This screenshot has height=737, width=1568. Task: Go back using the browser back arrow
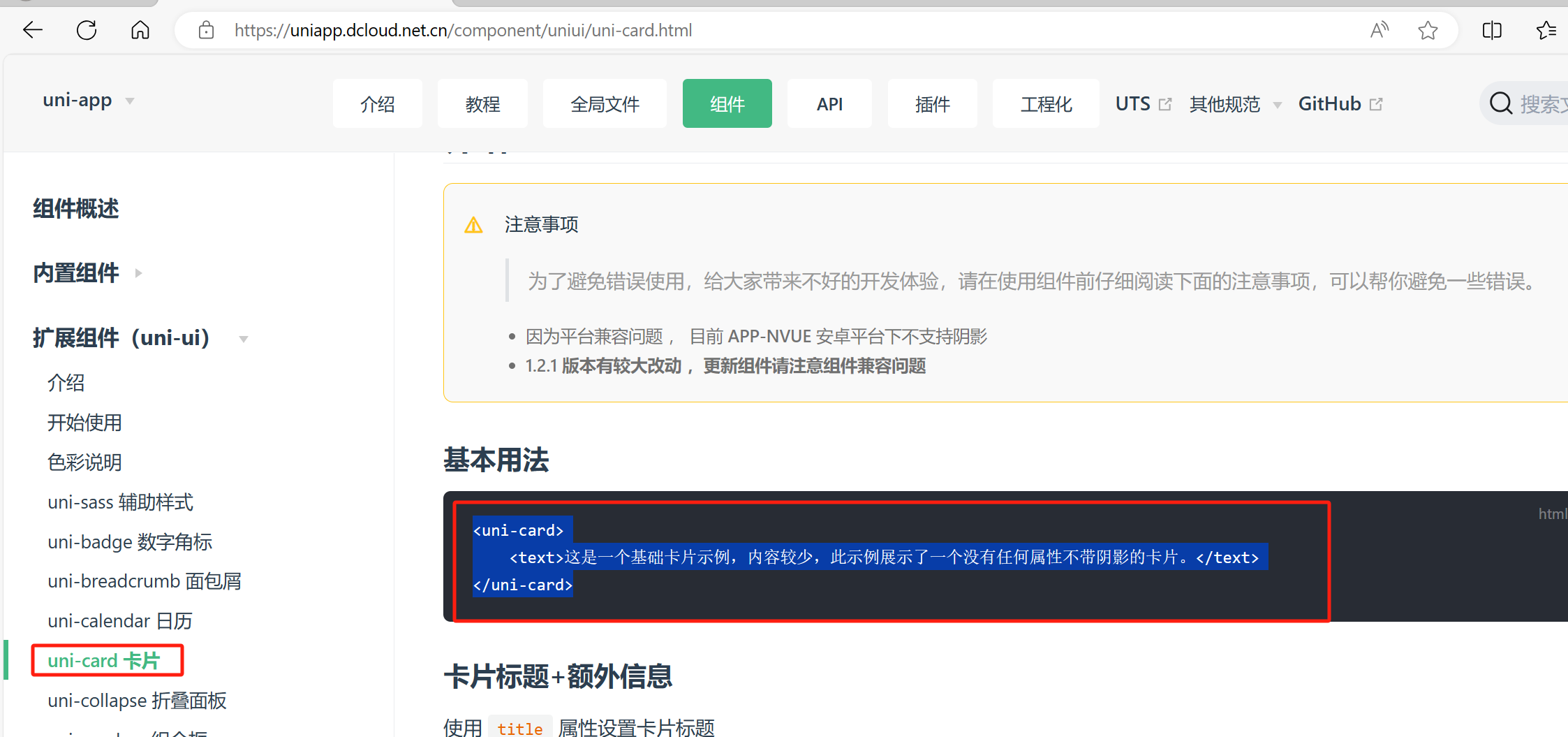coord(33,30)
